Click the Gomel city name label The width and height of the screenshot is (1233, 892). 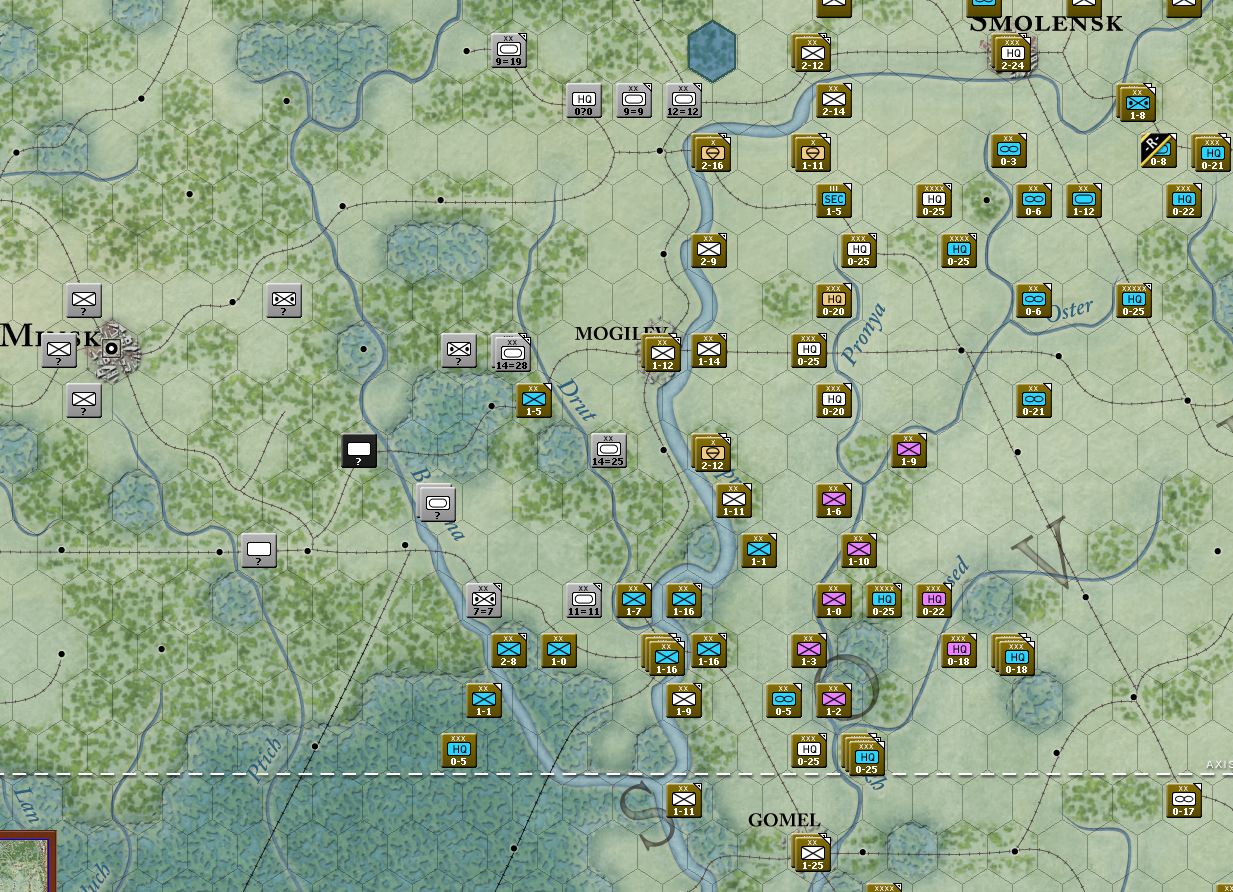pyautogui.click(x=784, y=820)
